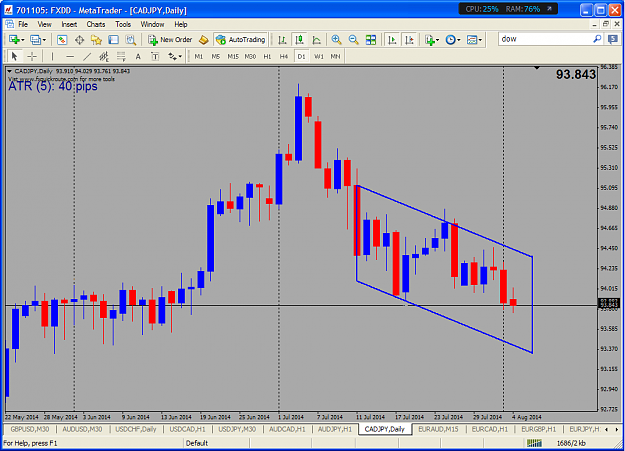Open the Tools menu

pos(123,24)
